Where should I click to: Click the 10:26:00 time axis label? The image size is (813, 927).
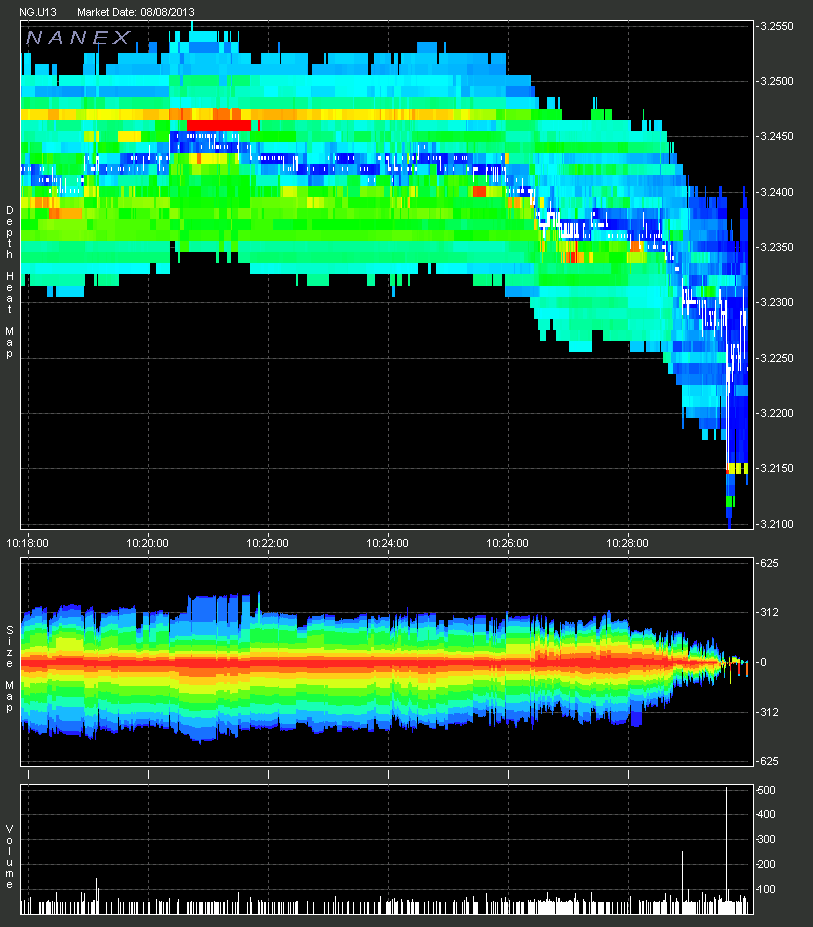point(507,543)
